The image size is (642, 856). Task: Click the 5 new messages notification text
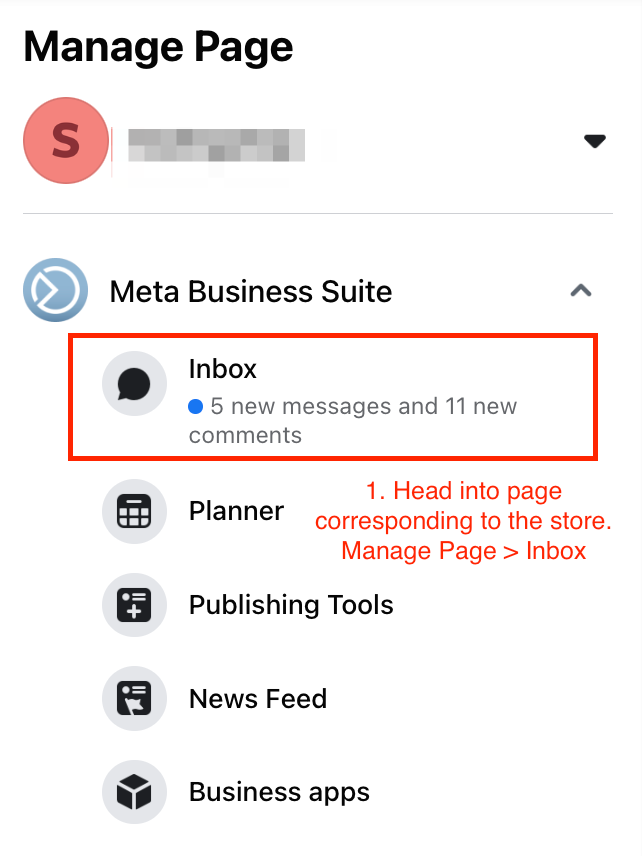[353, 420]
